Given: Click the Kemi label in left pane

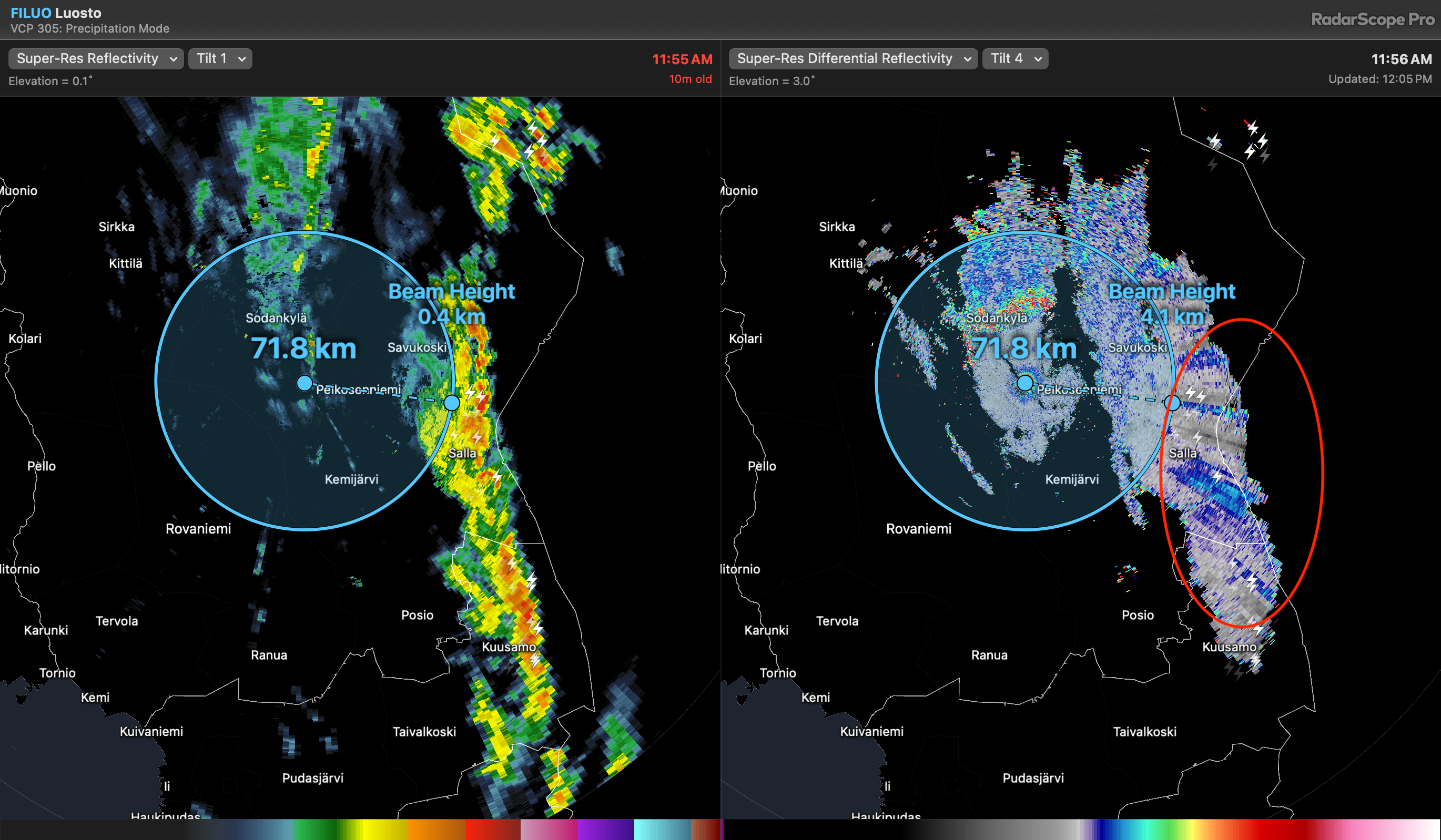Looking at the screenshot, I should [x=95, y=697].
